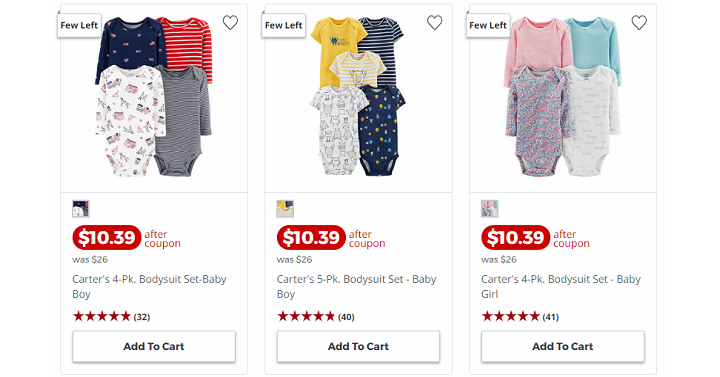View product image of pink and teal bodysuits
The height and width of the screenshot is (377, 720).
click(x=562, y=97)
